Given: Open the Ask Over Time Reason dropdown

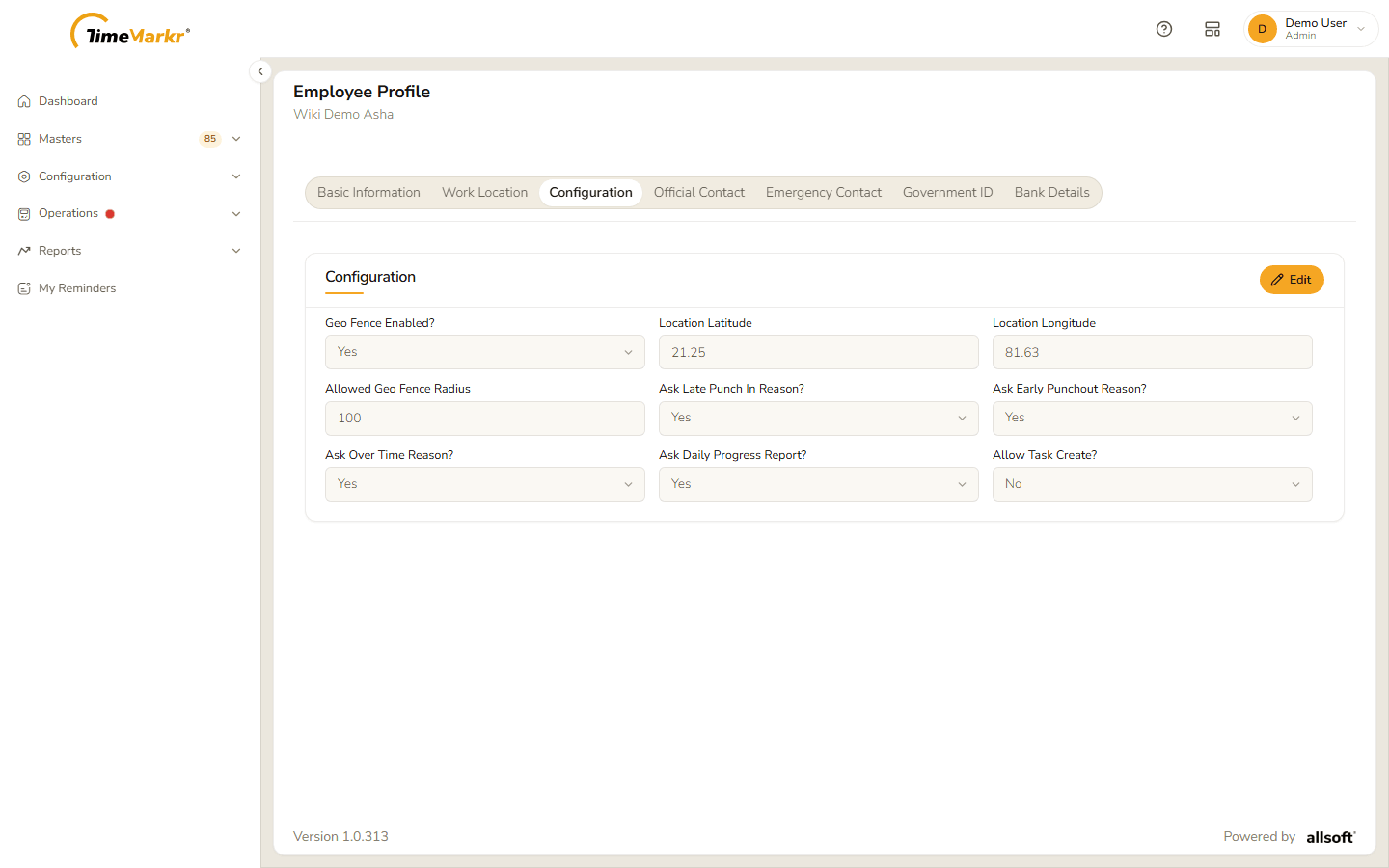Looking at the screenshot, I should click(485, 484).
